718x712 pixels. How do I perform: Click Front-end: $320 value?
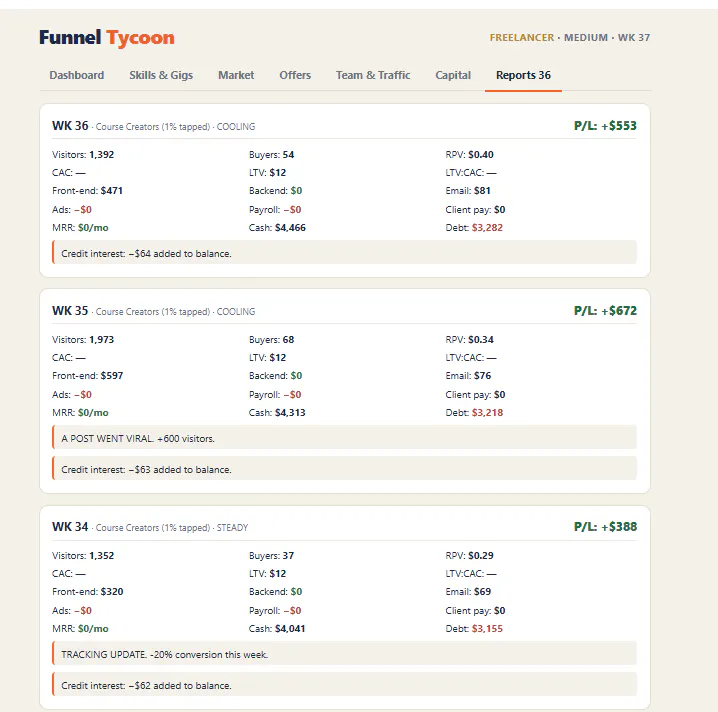tap(87, 592)
